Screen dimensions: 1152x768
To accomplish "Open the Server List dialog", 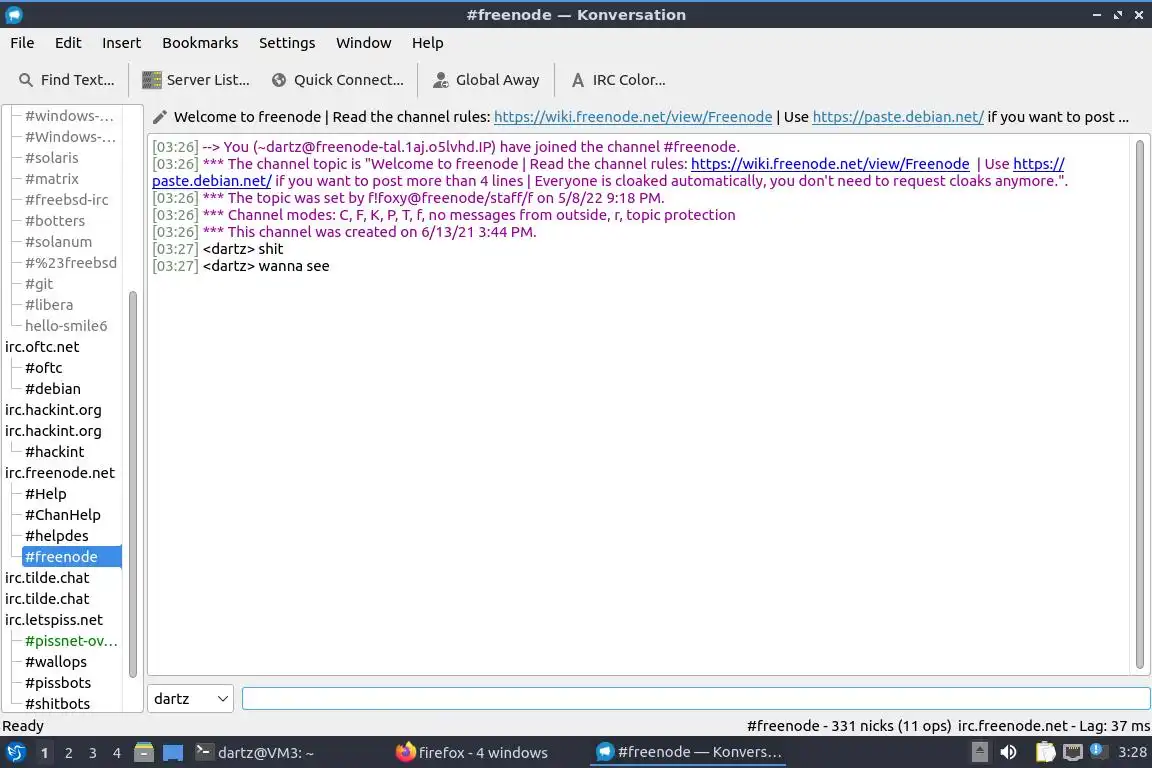I will (x=195, y=80).
